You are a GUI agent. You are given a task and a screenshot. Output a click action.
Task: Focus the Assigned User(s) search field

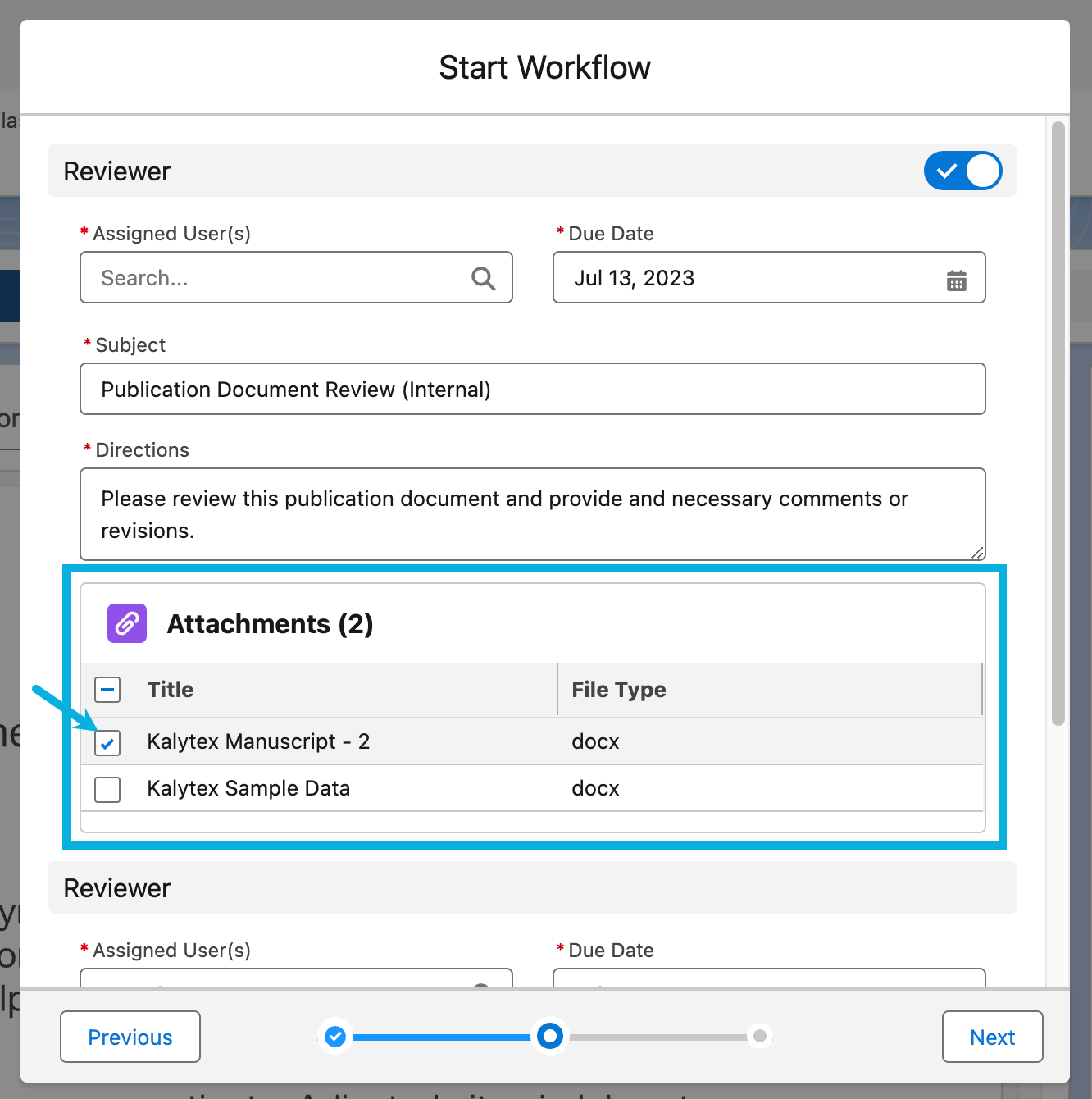pyautogui.click(x=279, y=278)
